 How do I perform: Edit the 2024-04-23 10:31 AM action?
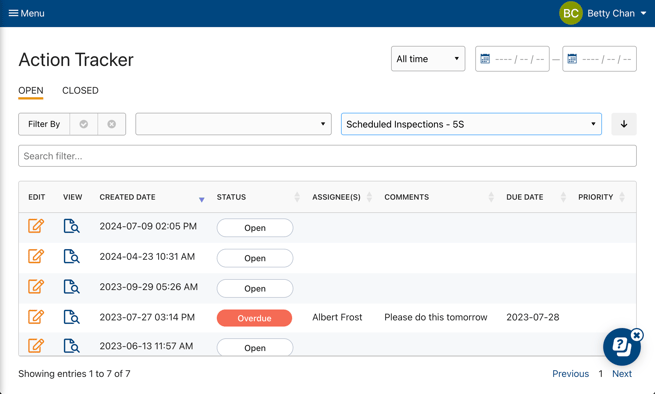[36, 256]
